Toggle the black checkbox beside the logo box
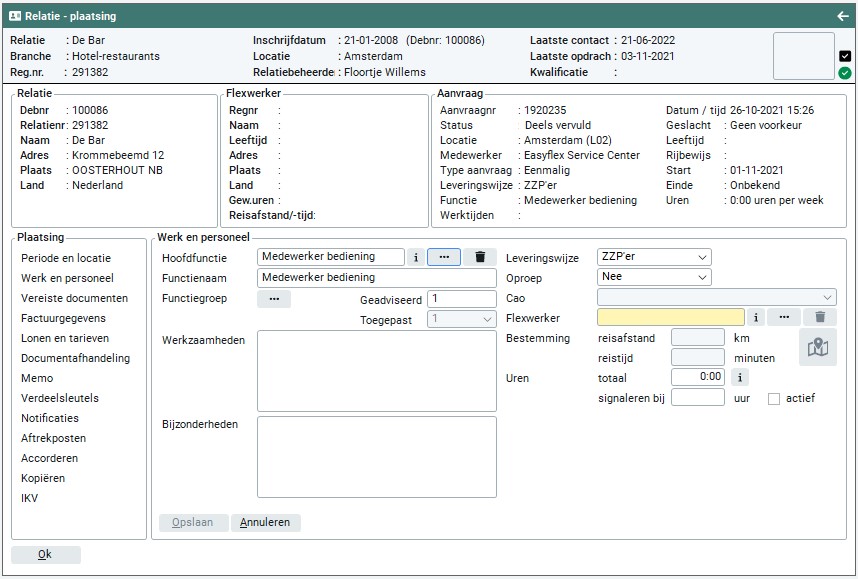 pos(845,56)
